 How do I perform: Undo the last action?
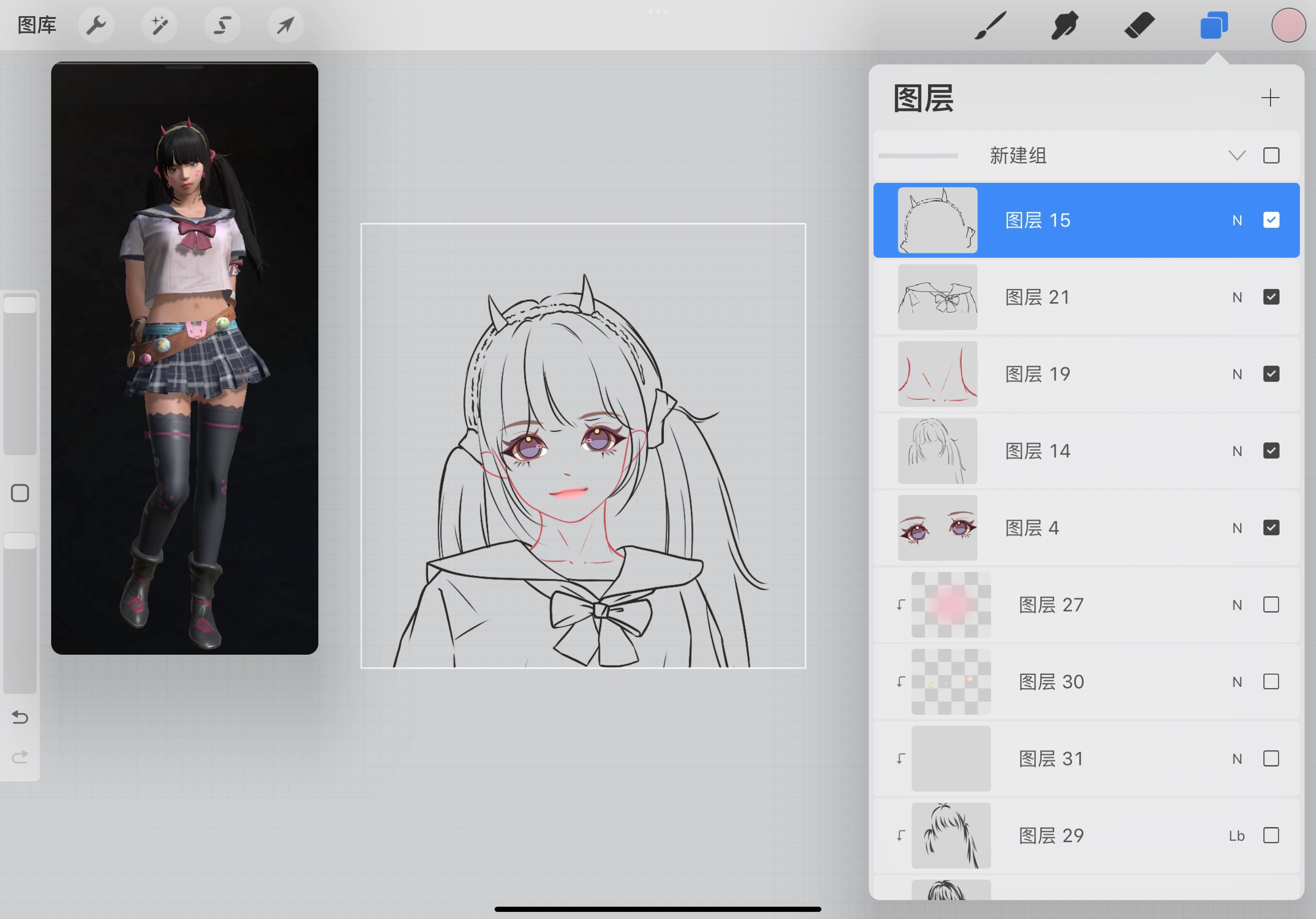coord(20,717)
